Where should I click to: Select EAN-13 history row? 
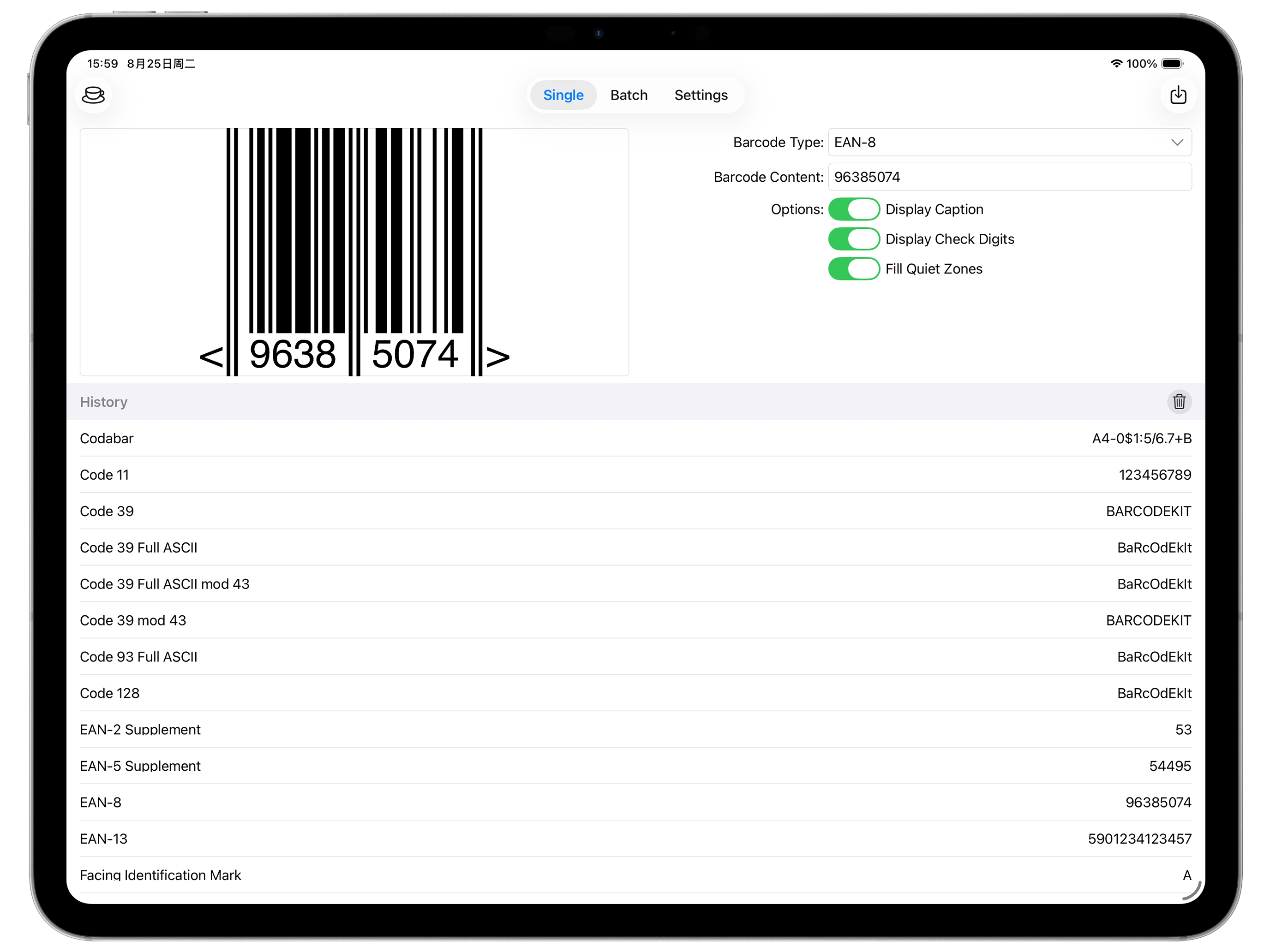(x=635, y=839)
